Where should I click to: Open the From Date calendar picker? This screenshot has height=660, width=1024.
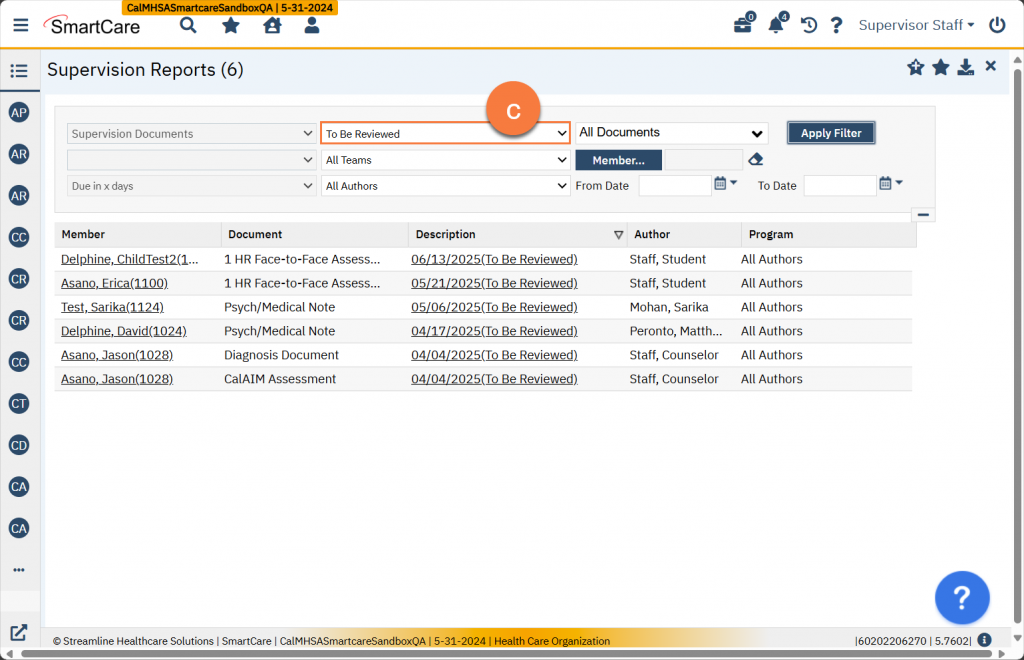(x=720, y=184)
